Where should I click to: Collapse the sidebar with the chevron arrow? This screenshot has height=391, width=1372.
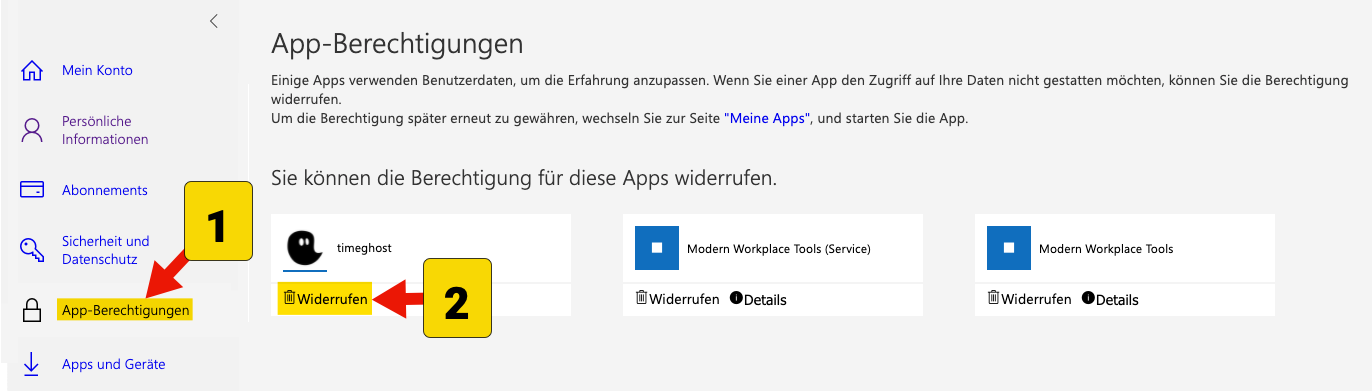point(213,21)
